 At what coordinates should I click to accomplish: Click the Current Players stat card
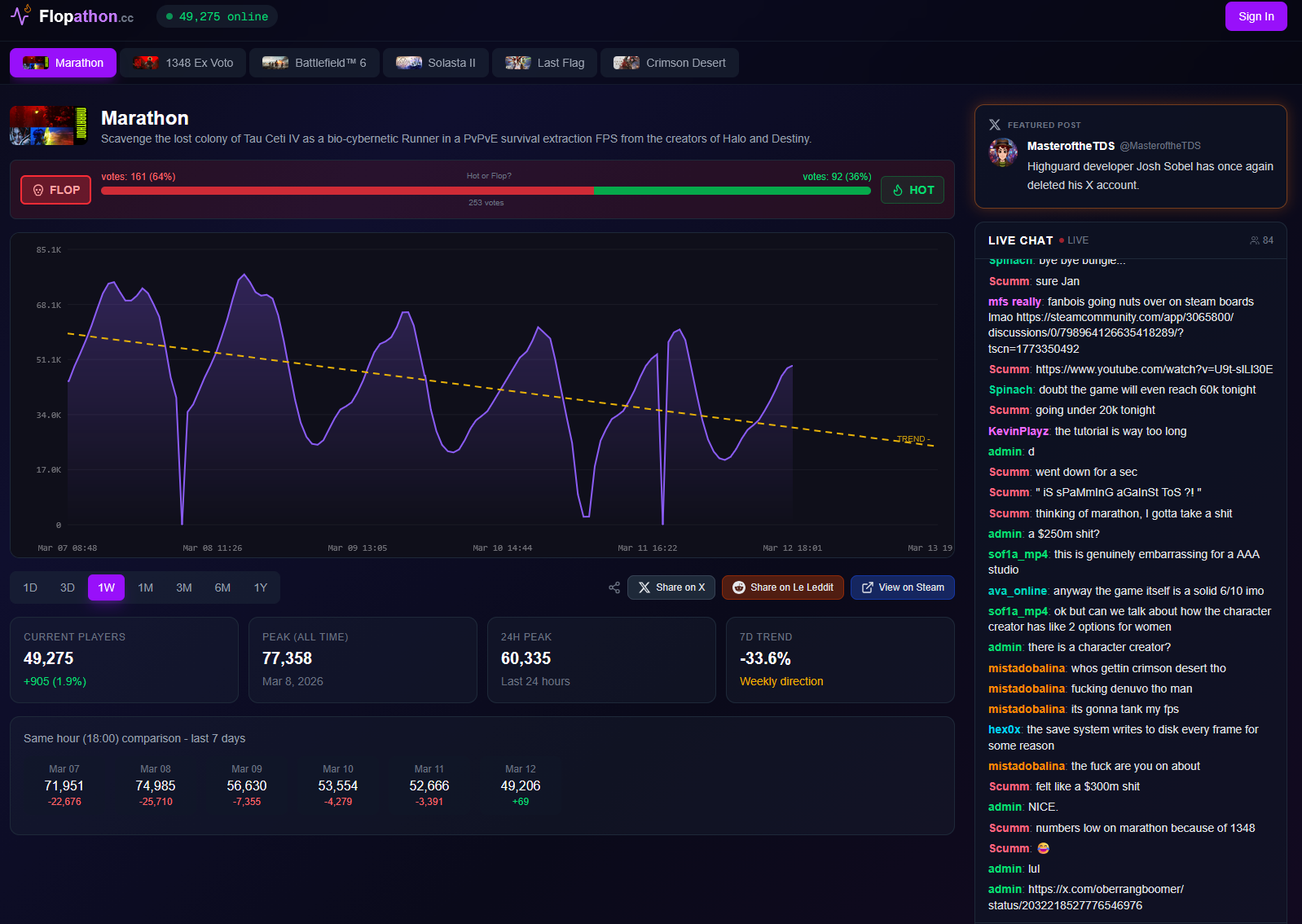[124, 660]
